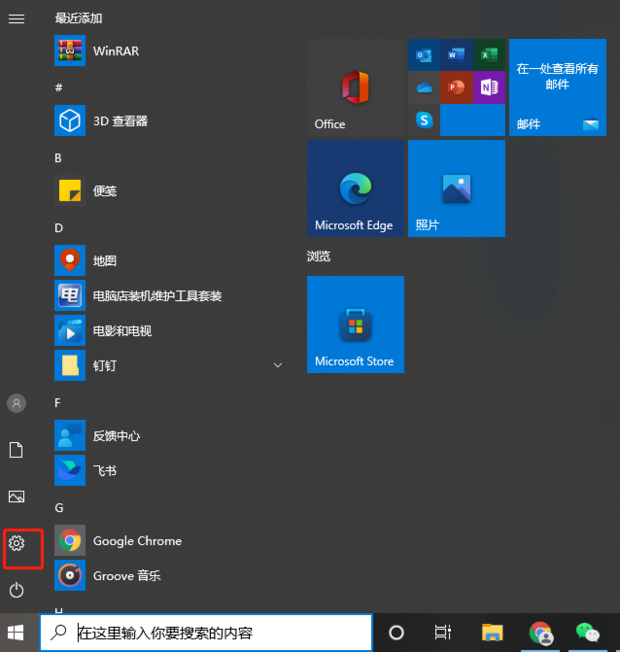Click the Power button in Start sidebar
620x652 pixels.
point(17,590)
